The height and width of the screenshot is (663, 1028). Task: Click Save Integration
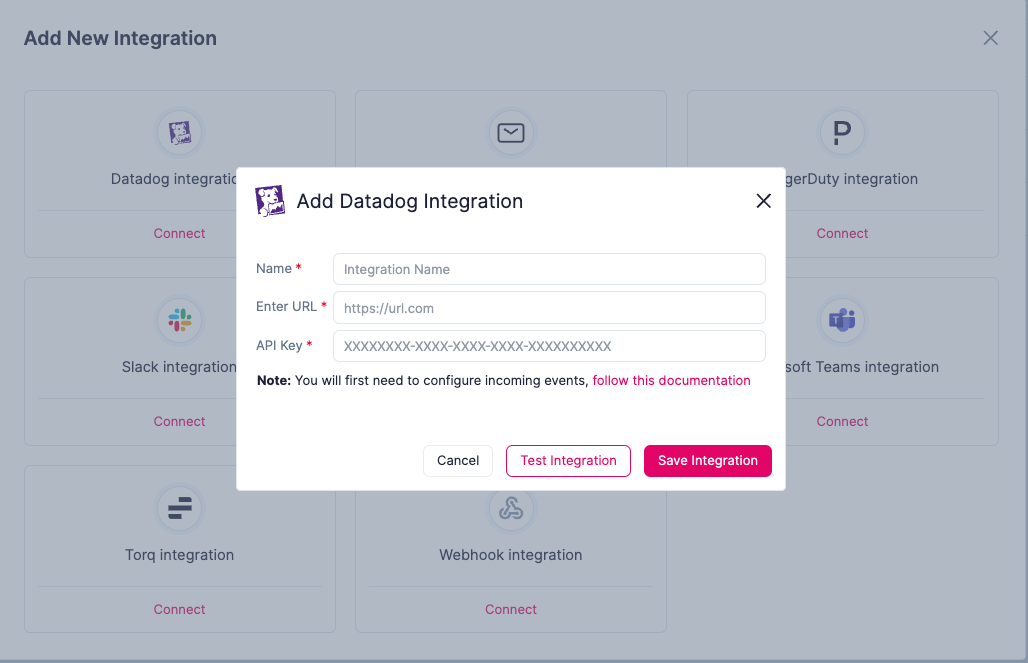(707, 461)
